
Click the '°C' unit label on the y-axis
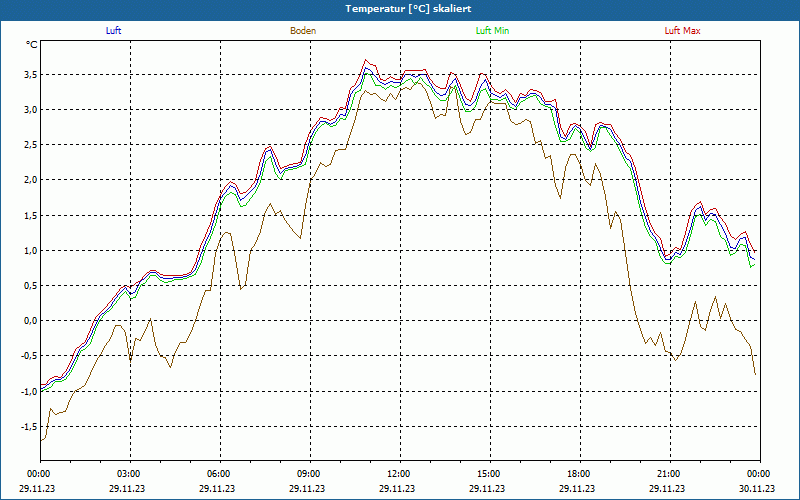32,45
